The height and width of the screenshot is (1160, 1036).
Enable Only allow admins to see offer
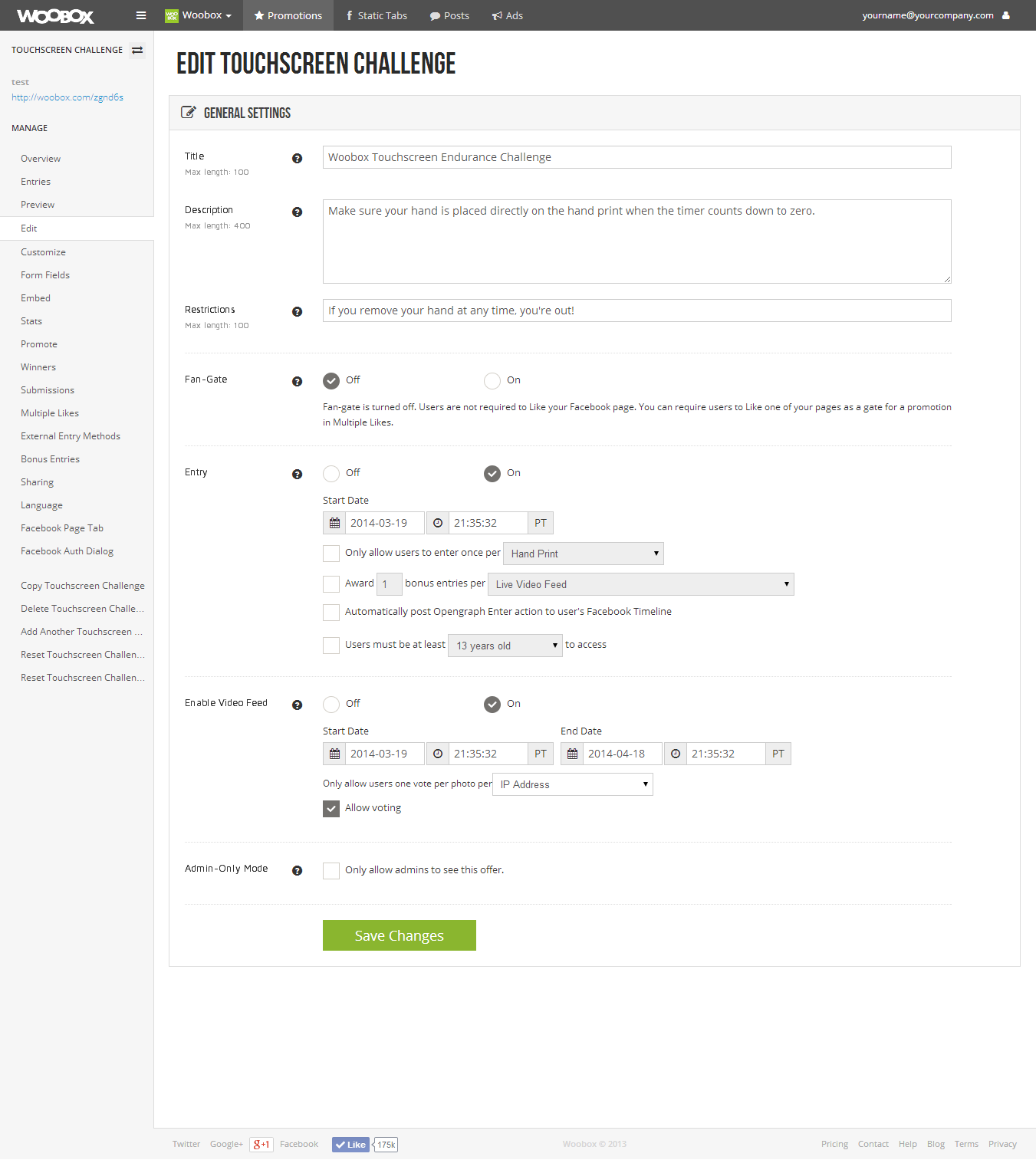point(331,871)
